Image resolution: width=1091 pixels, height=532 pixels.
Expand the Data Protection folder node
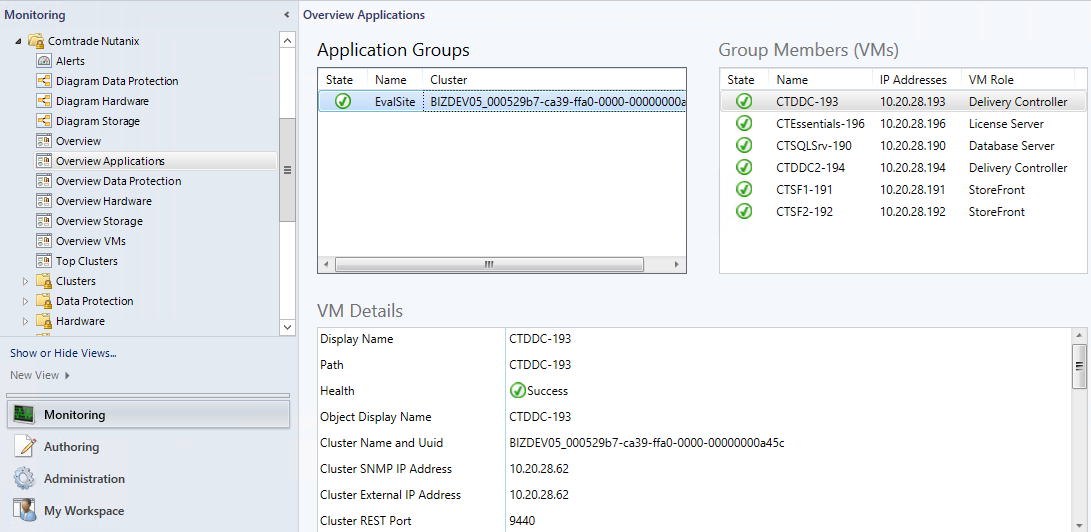click(26, 302)
